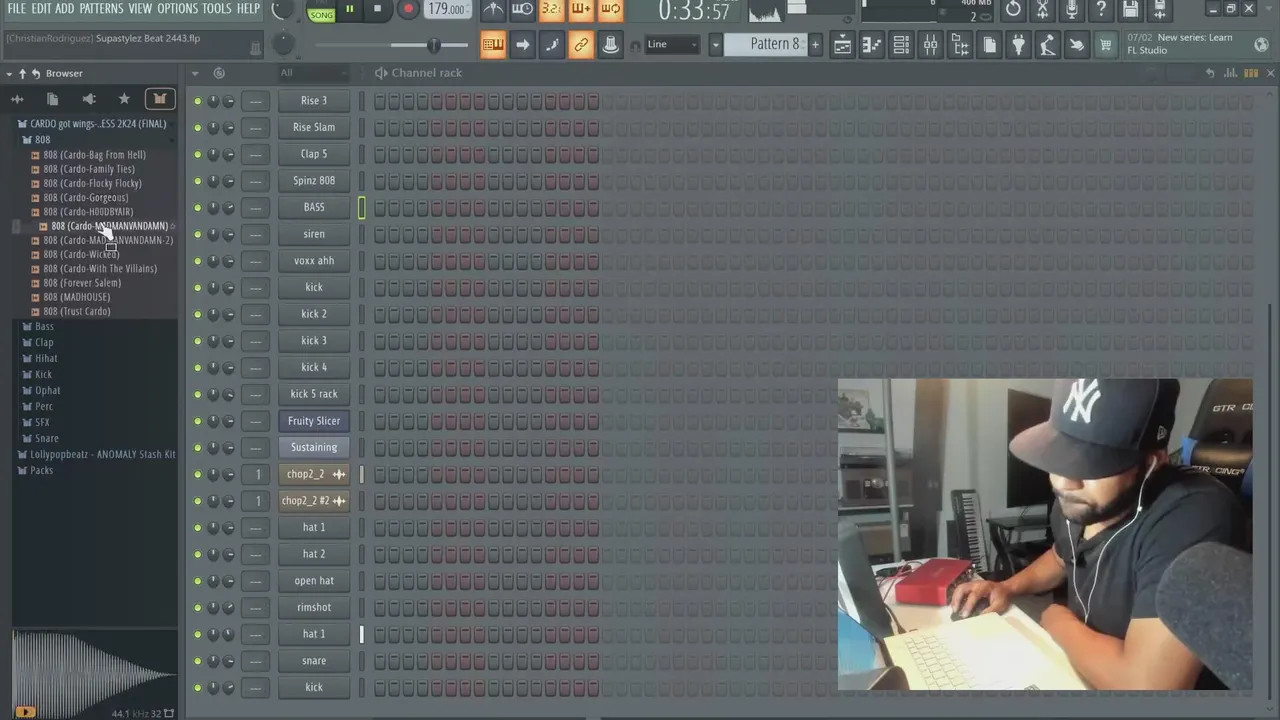The image size is (1280, 720).
Task: Toggle wait for input before recording
Action: point(522,10)
